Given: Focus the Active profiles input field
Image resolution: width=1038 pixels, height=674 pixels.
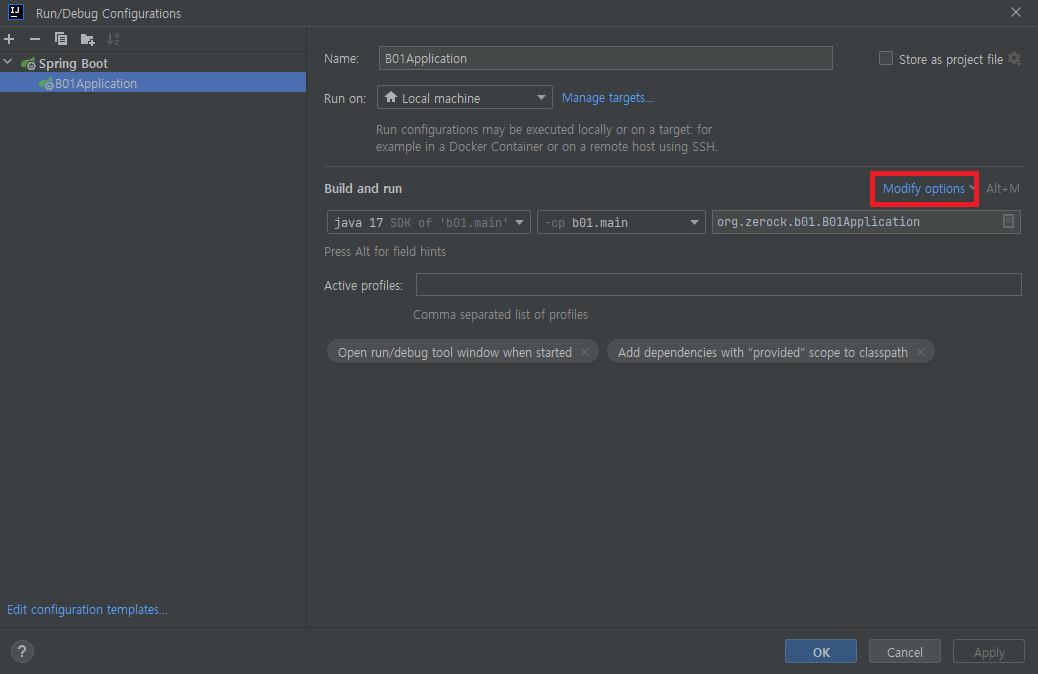Looking at the screenshot, I should [x=718, y=285].
